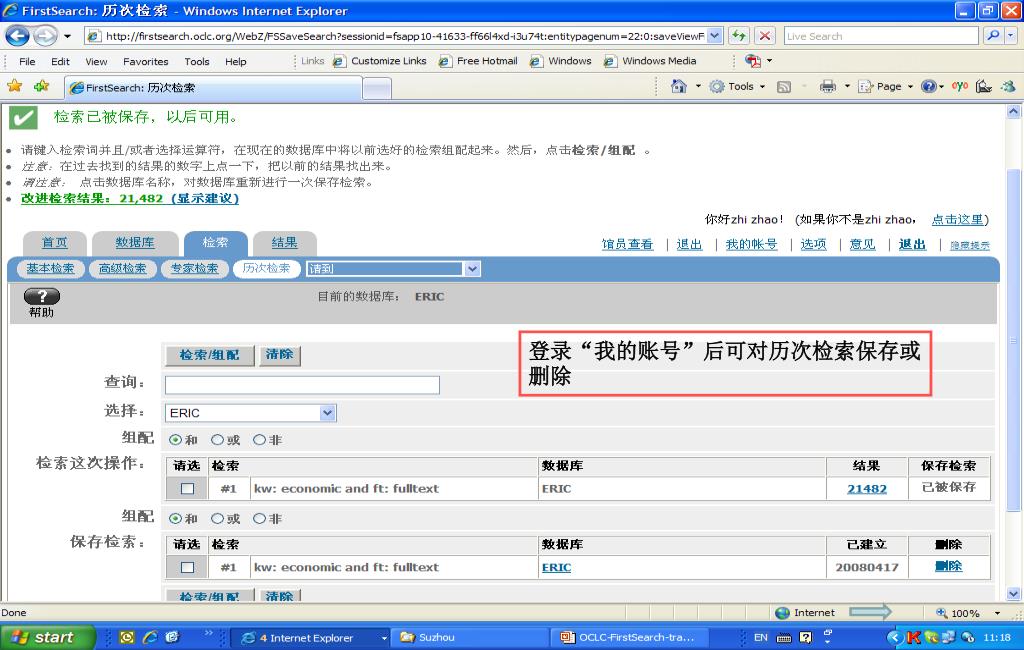The height and width of the screenshot is (650, 1024).
Task: Open the Favorites menu in menu bar
Action: 146,61
